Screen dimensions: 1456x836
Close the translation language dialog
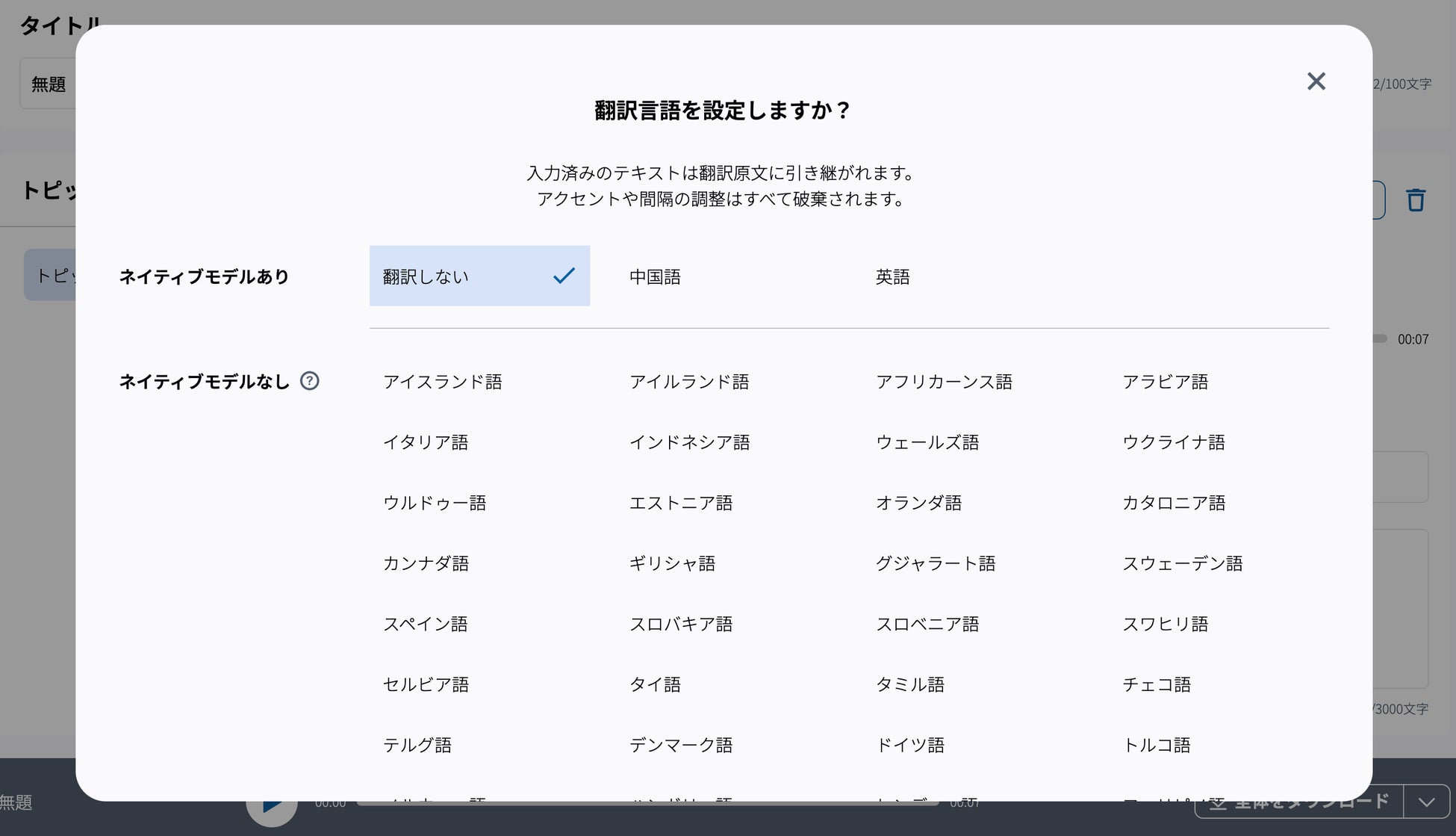pyautogui.click(x=1316, y=81)
